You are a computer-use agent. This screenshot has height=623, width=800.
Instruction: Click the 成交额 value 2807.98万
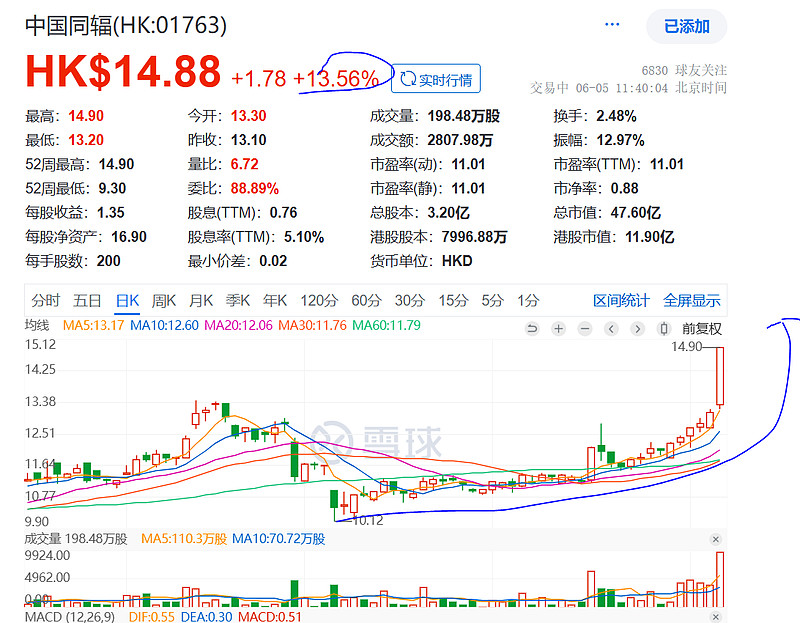[460, 140]
